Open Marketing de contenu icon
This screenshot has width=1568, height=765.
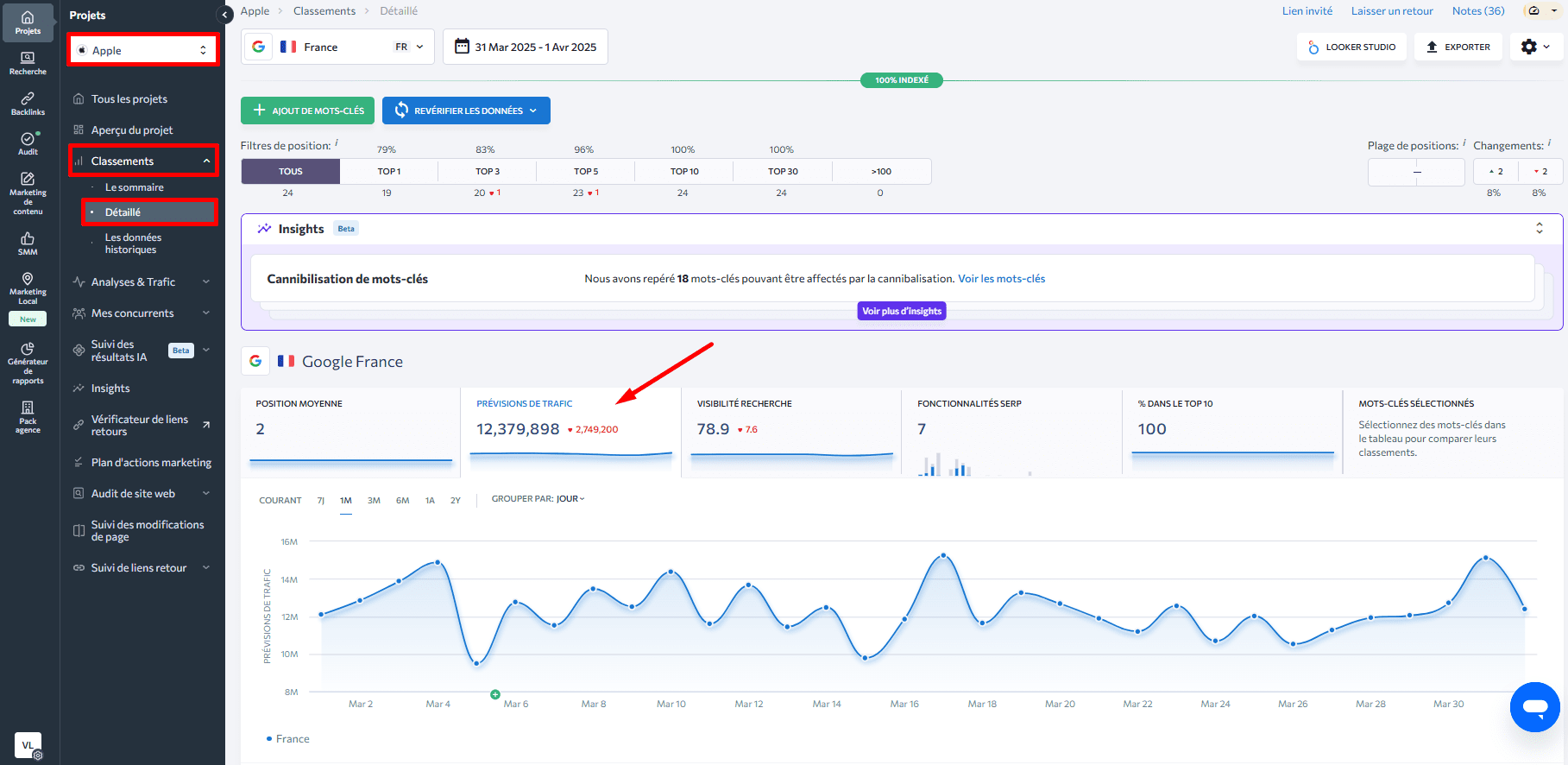coord(28,193)
